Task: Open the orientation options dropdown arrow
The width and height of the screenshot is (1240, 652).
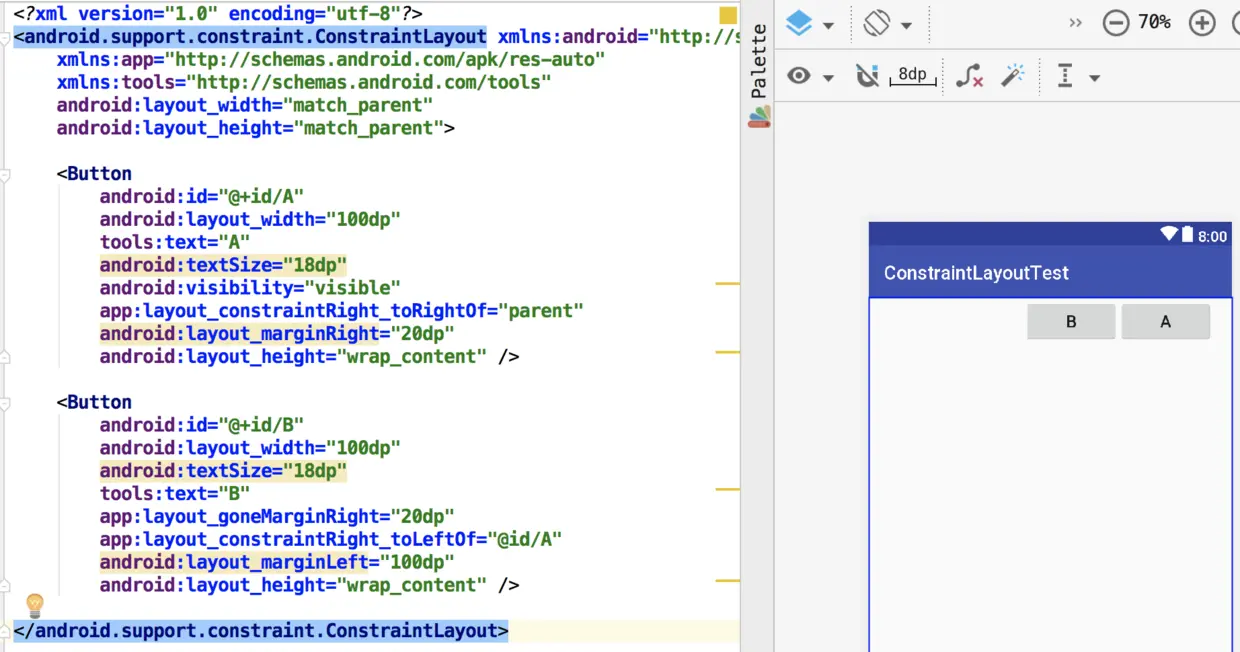Action: coord(906,25)
